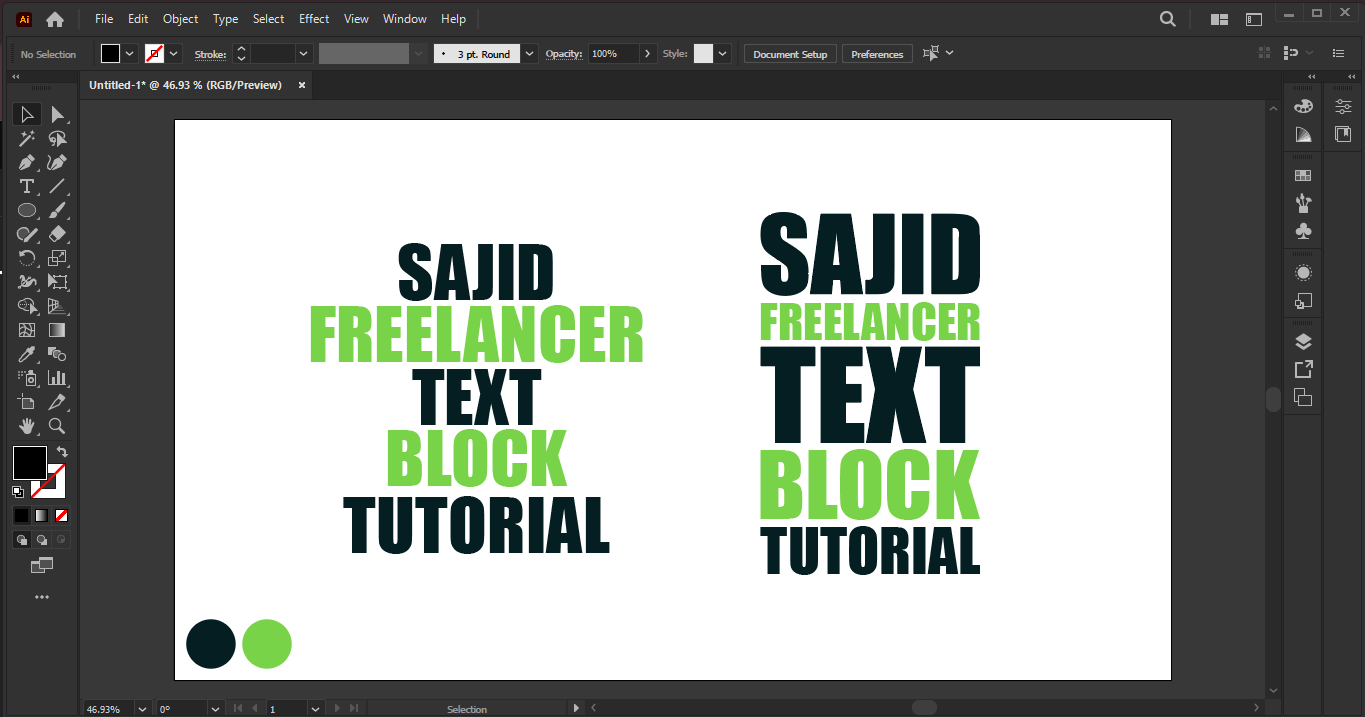The height and width of the screenshot is (717, 1365).
Task: Open the Window menu
Action: 405,19
